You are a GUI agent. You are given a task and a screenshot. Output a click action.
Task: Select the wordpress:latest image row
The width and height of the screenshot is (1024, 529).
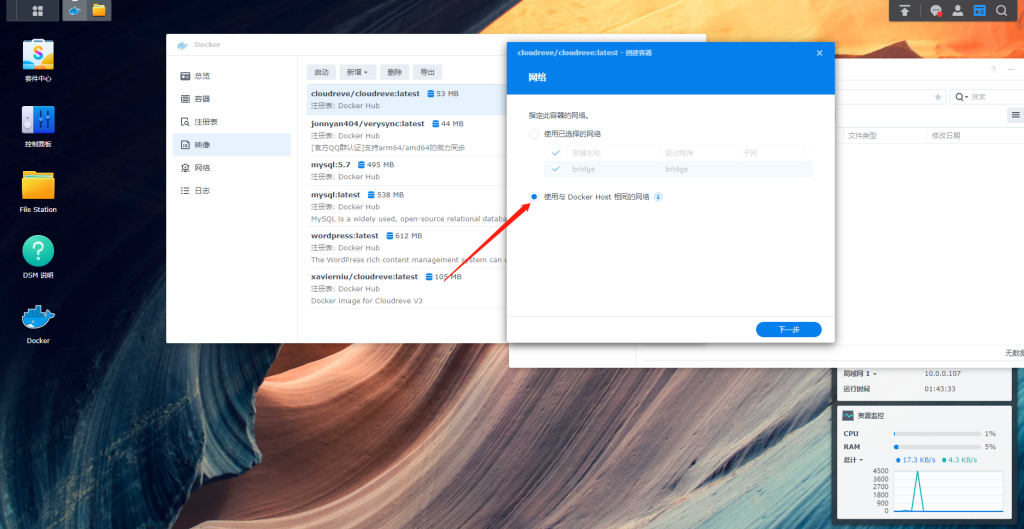(x=407, y=247)
